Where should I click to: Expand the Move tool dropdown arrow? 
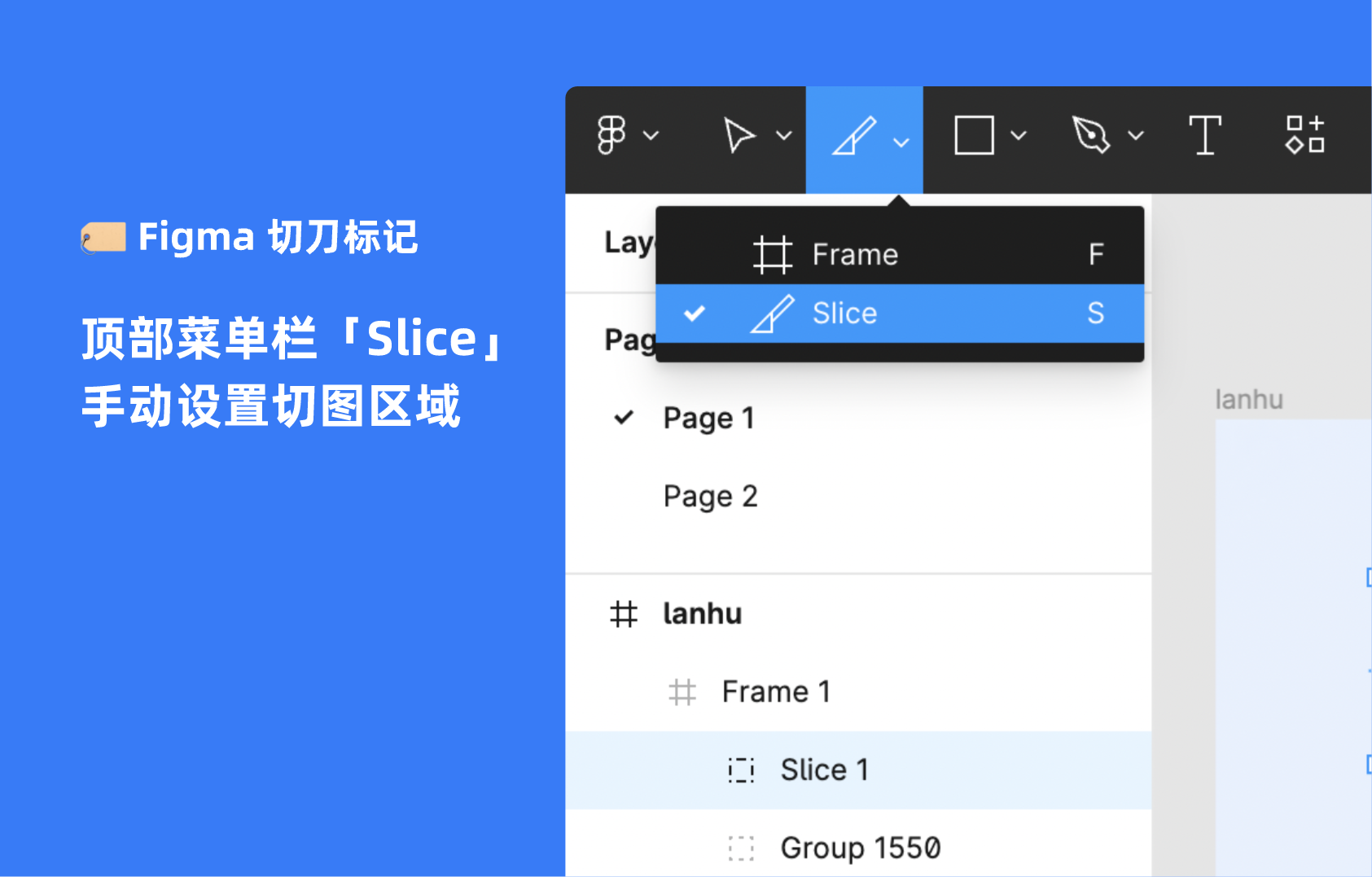click(783, 136)
